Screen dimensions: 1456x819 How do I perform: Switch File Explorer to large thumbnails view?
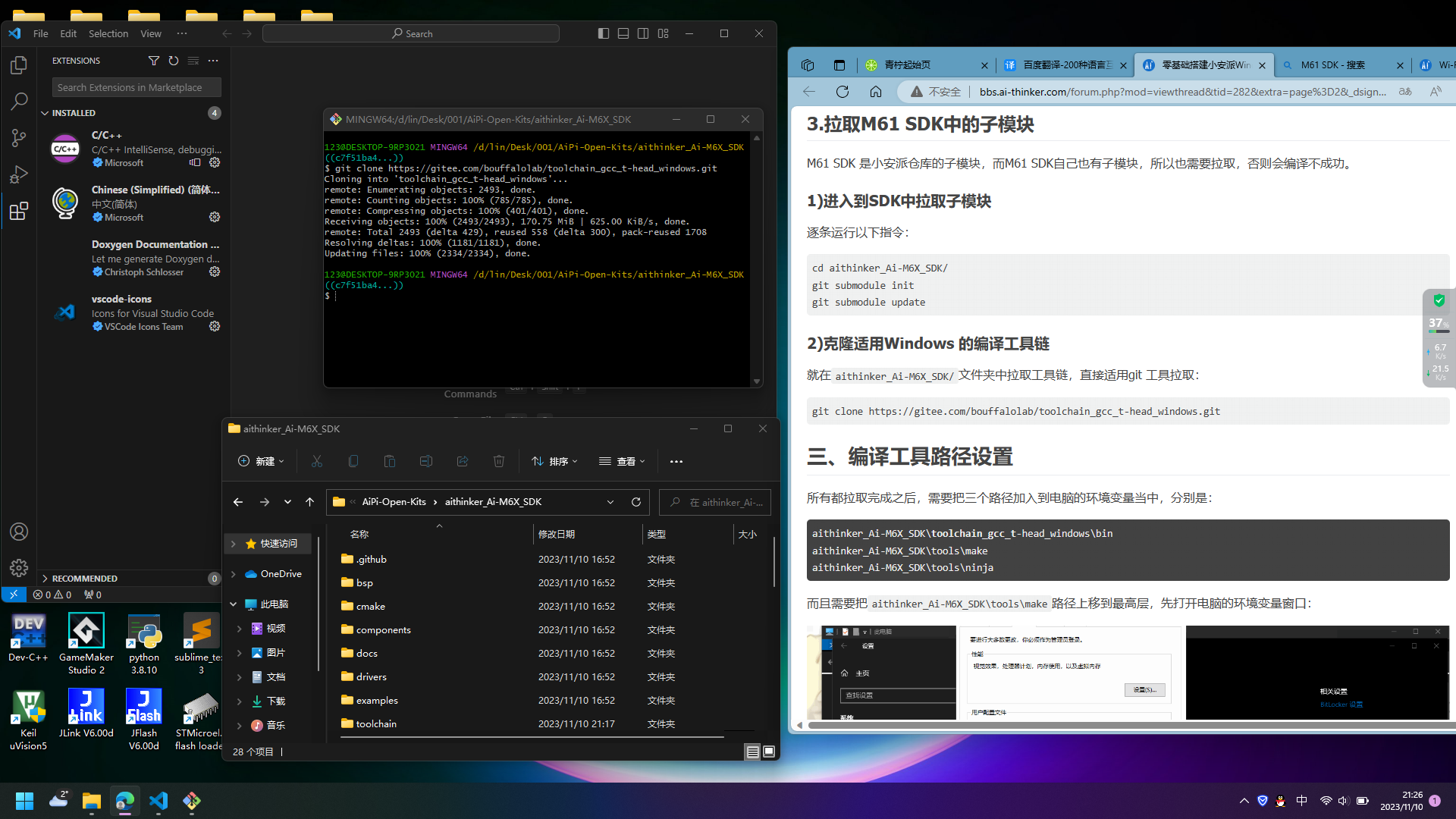[769, 752]
